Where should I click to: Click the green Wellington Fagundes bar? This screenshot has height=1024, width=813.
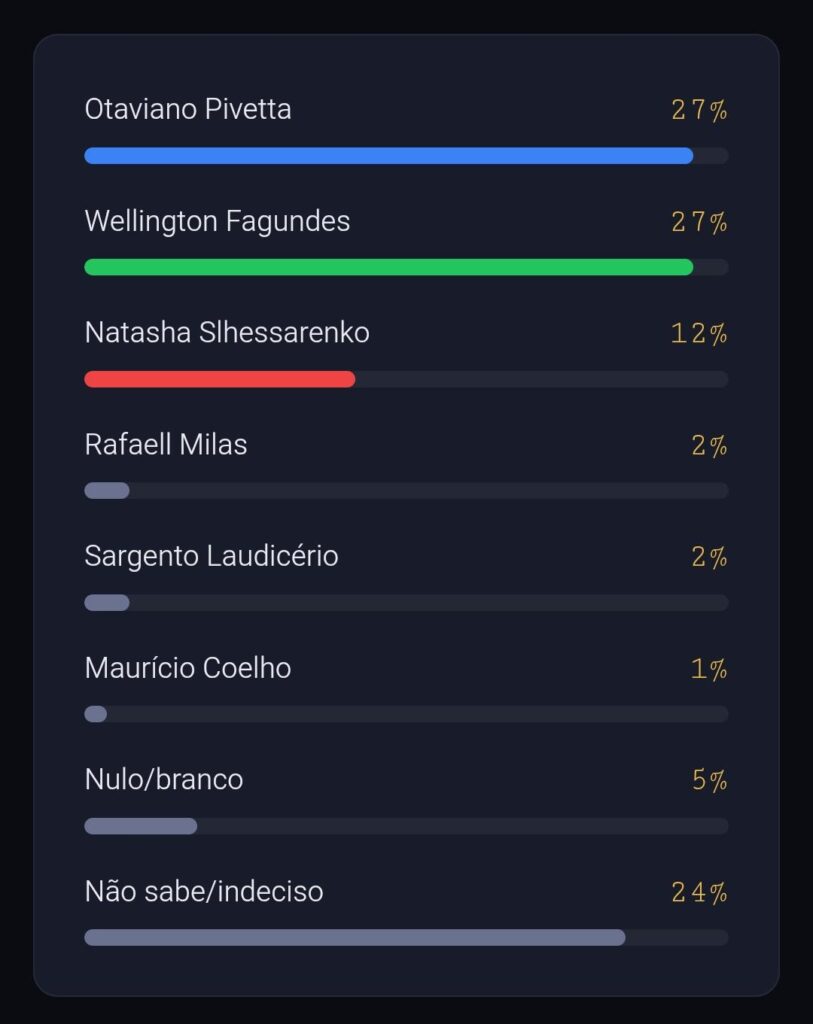click(x=389, y=267)
